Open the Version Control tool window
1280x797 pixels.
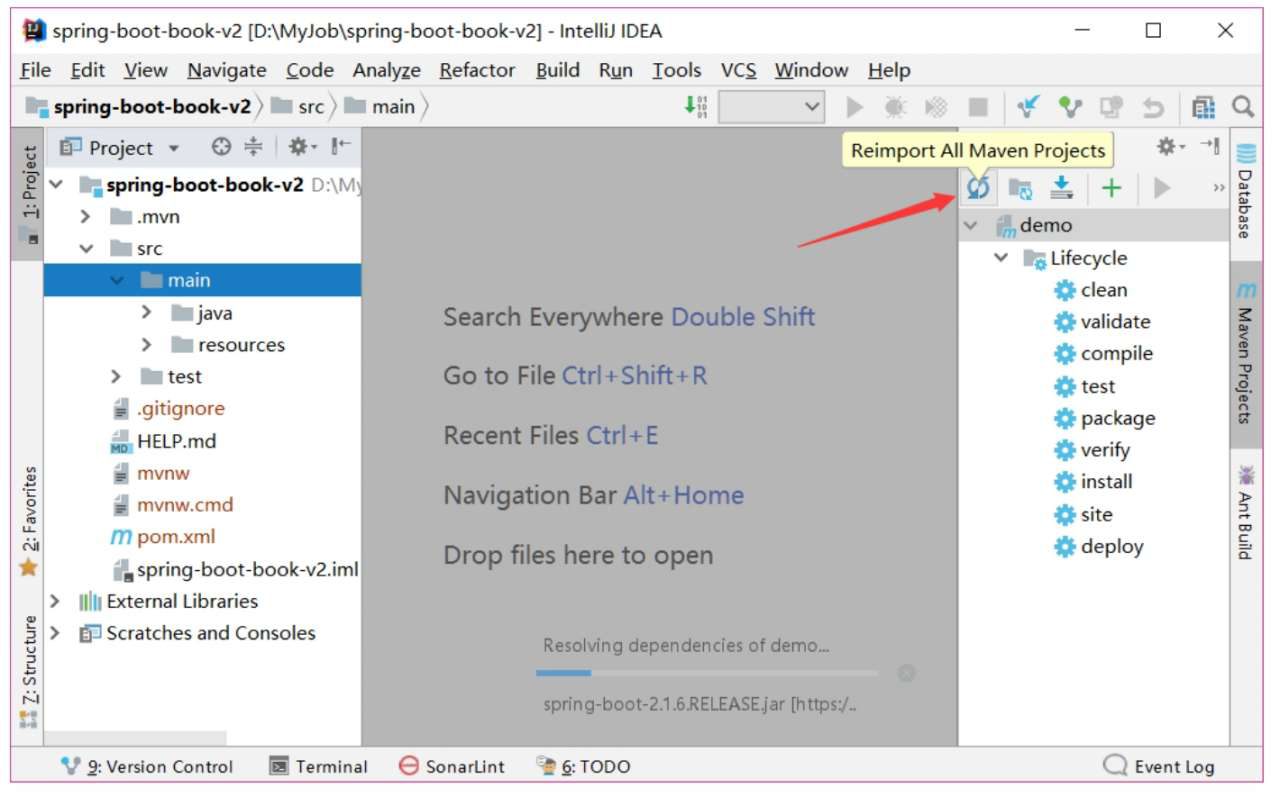[x=147, y=767]
